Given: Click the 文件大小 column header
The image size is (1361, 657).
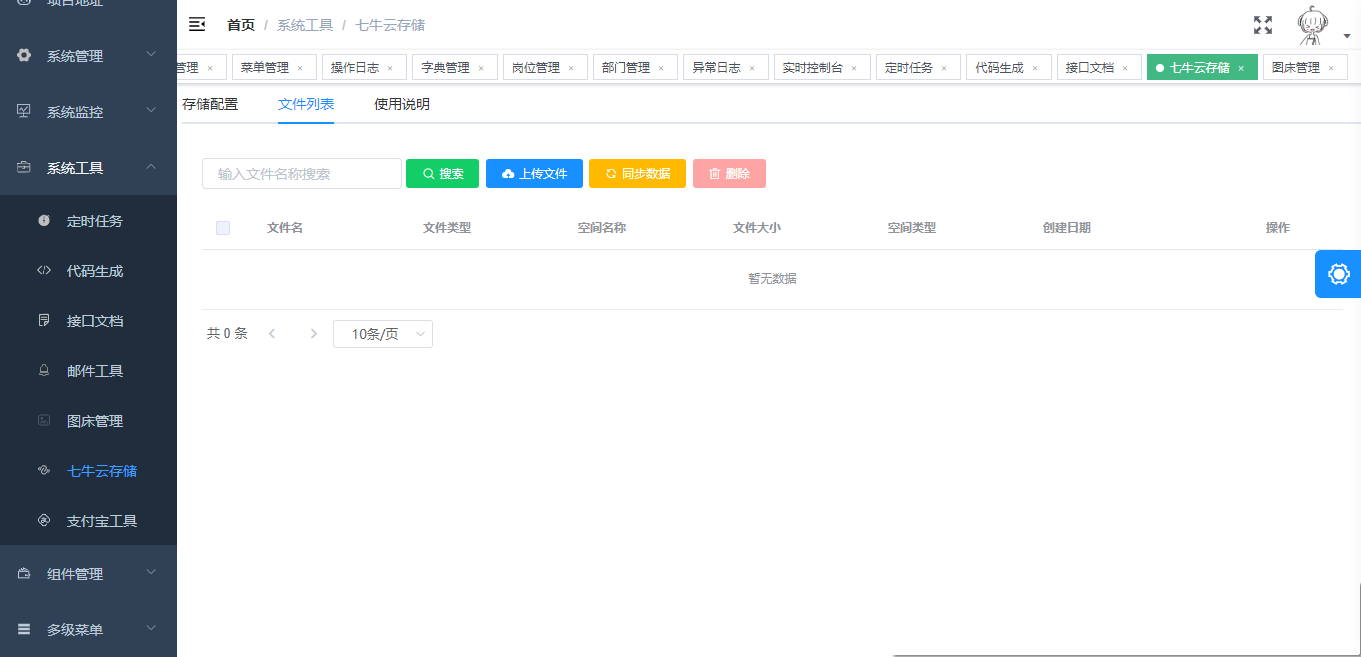Looking at the screenshot, I should pyautogui.click(x=757, y=228).
